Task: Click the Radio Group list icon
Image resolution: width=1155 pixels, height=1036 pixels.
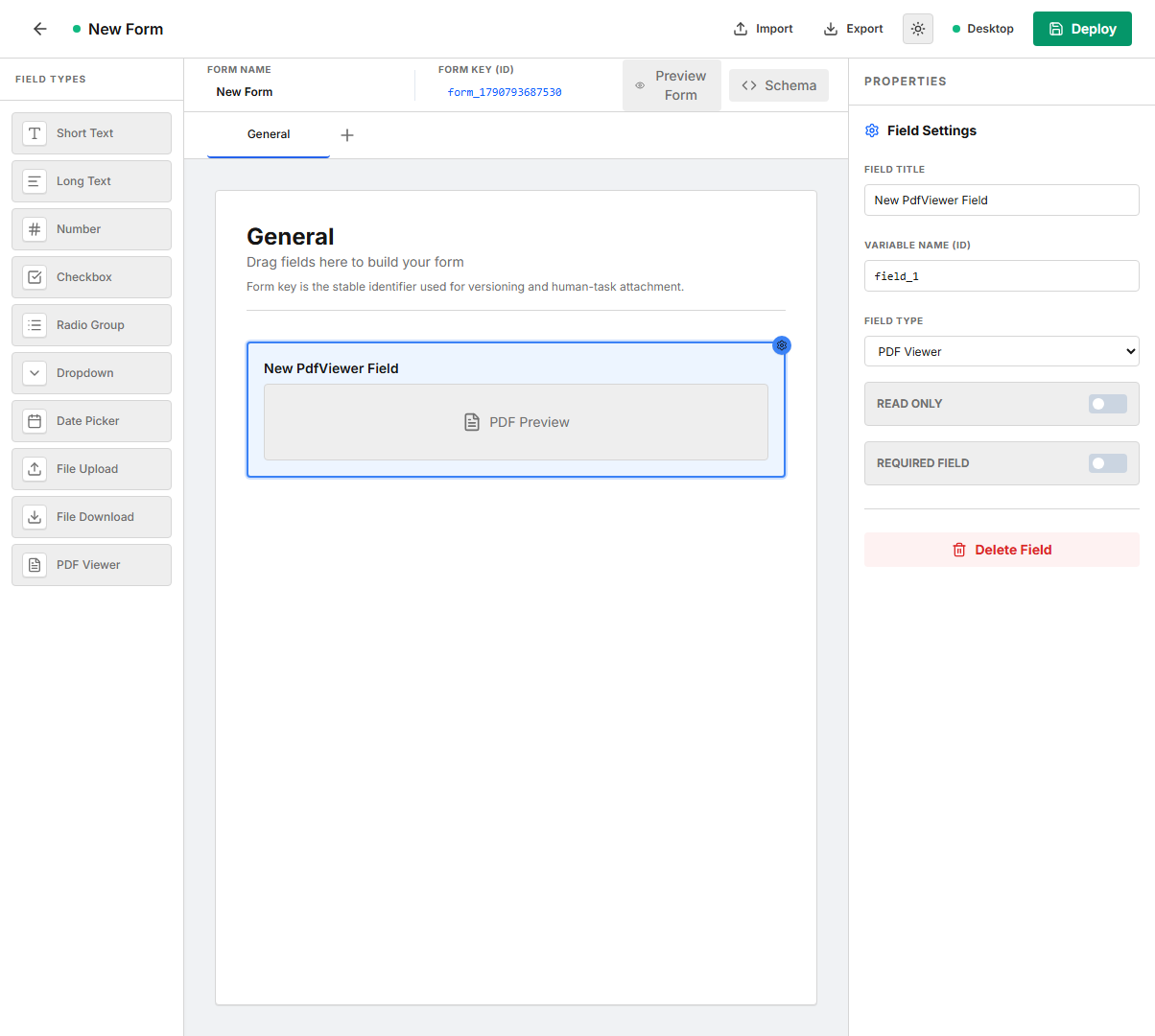Action: [x=35, y=325]
